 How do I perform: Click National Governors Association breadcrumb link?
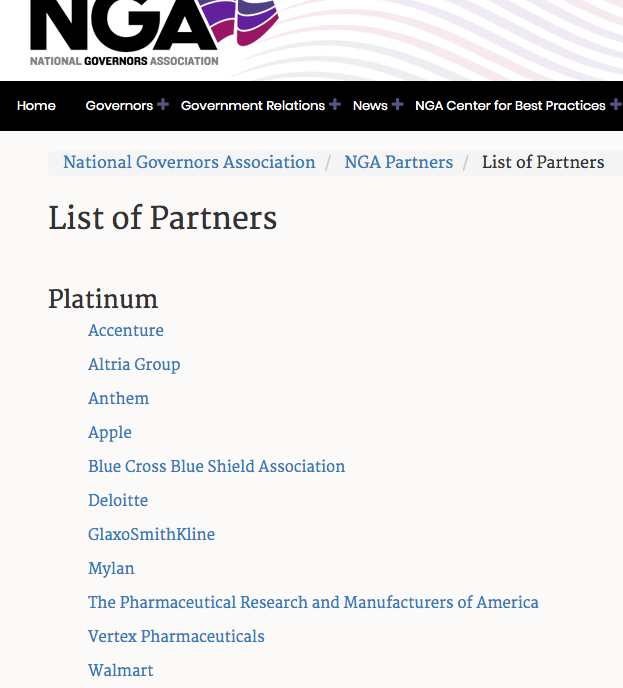[x=189, y=162]
